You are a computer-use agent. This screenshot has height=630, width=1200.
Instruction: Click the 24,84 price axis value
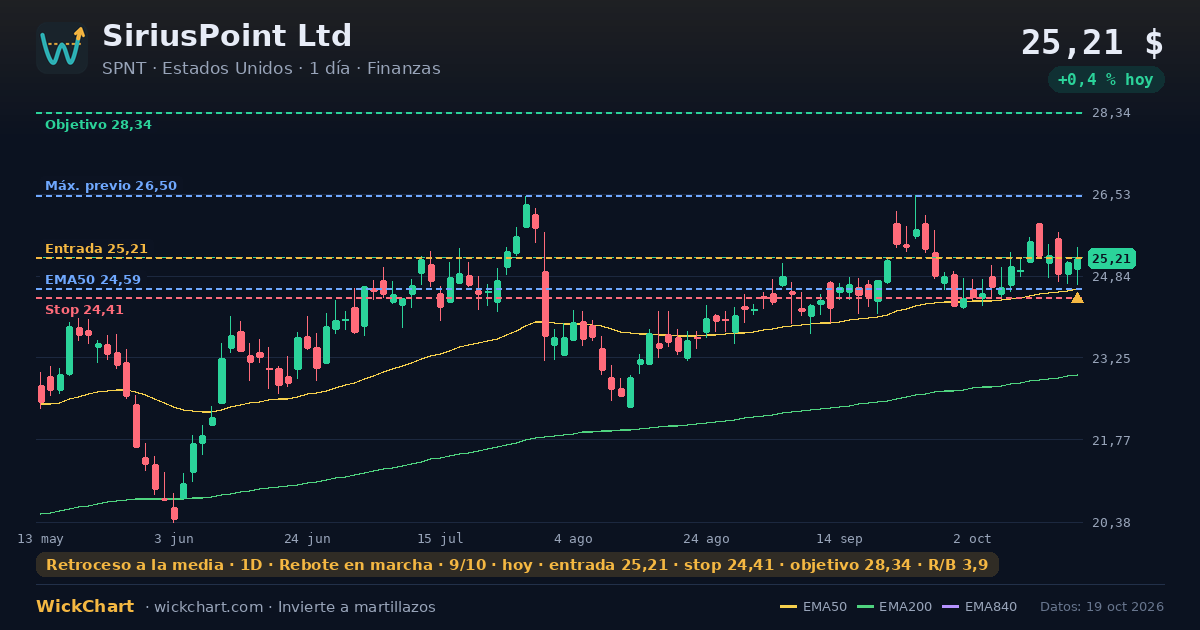(x=1111, y=277)
